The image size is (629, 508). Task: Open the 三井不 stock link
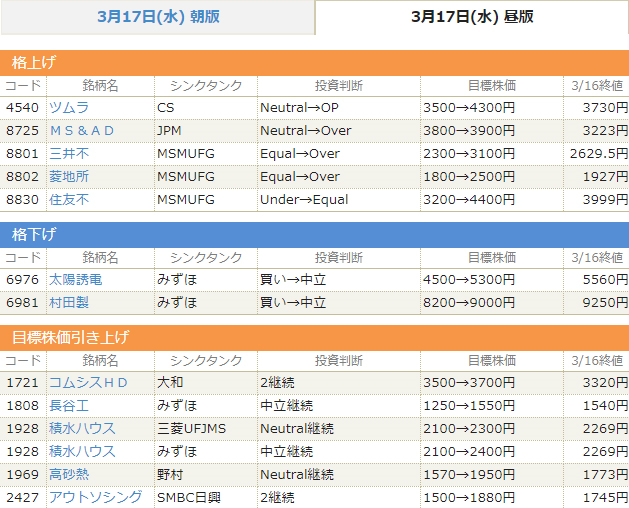69,154
